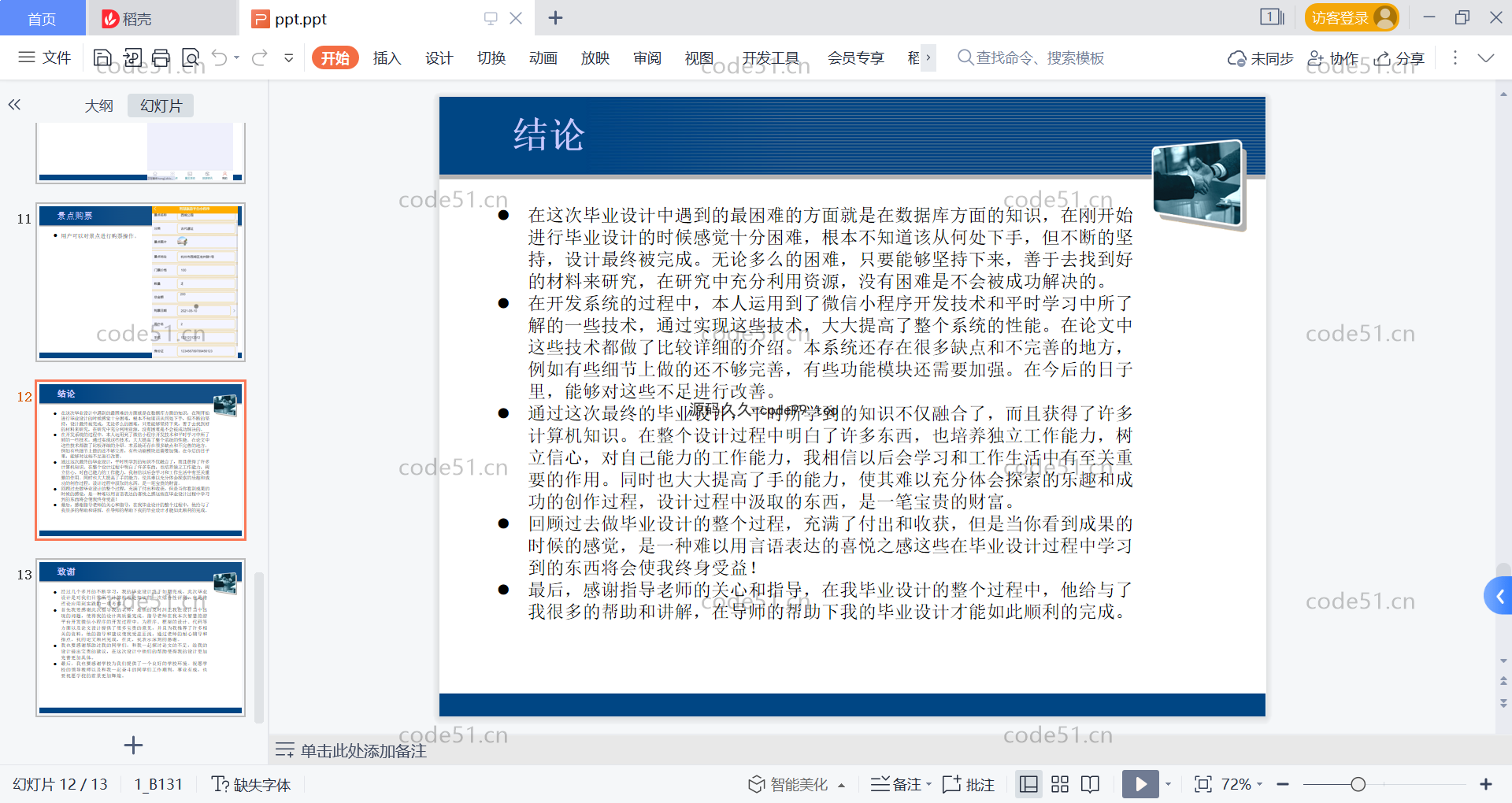Click the Print Preview icon

[x=191, y=57]
